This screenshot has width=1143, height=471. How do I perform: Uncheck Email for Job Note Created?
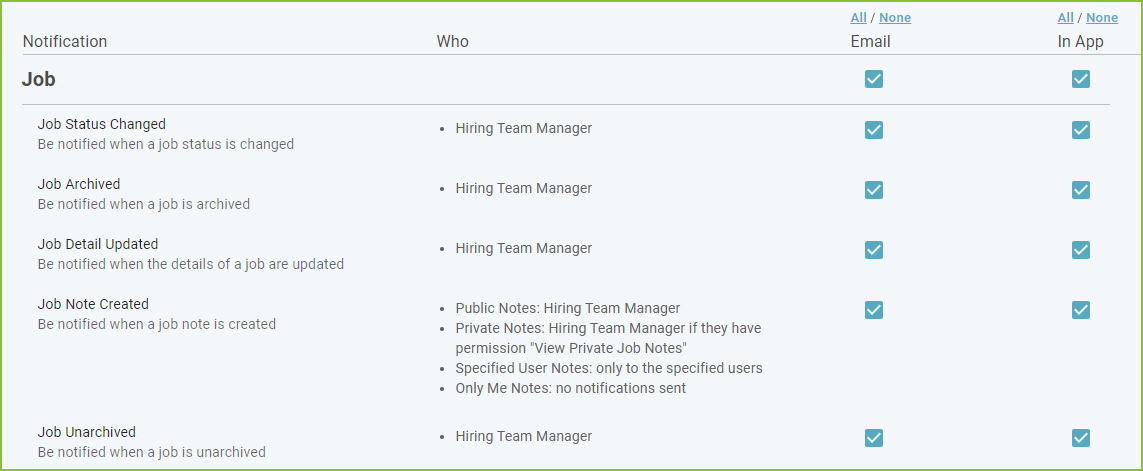click(x=873, y=310)
